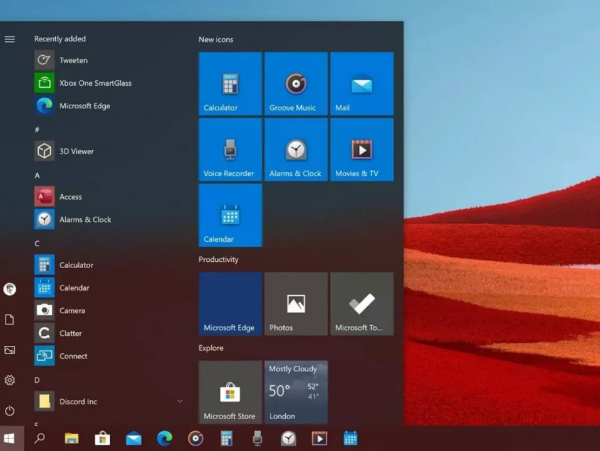This screenshot has width=600, height=451.
Task: Open the Calendar tile in New icons
Action: tap(230, 215)
